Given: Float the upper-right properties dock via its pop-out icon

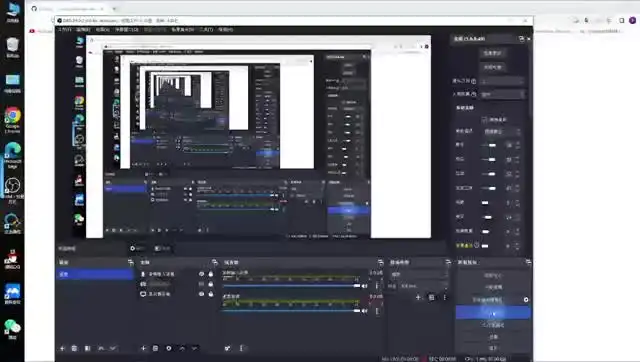Looking at the screenshot, I should [x=521, y=39].
